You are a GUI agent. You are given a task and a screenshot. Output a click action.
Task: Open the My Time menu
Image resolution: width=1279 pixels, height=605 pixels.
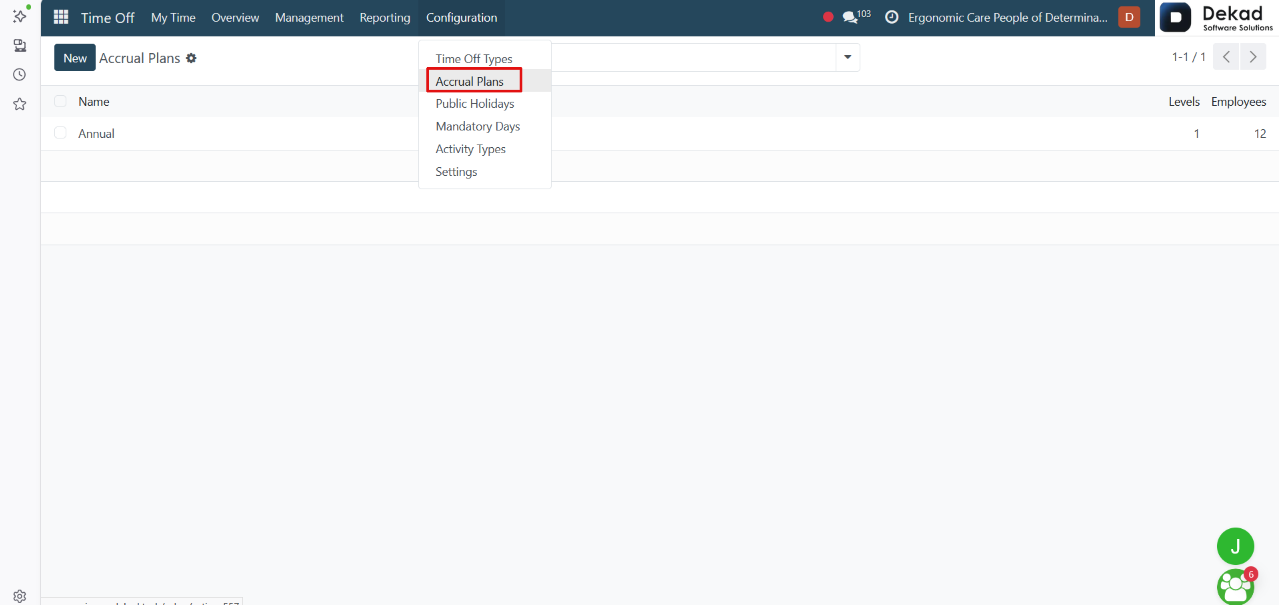tap(173, 17)
